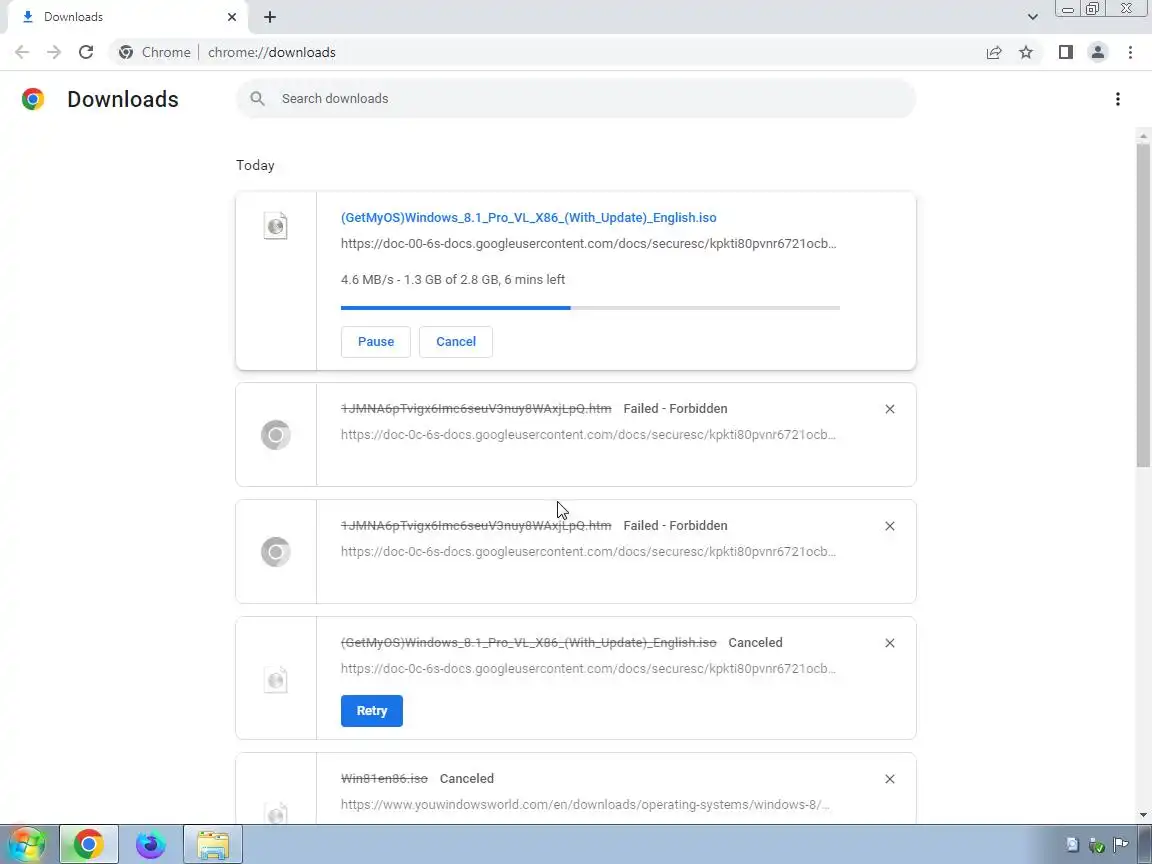Focus the Search downloads field
Viewport: 1152px width, 864px height.
pyautogui.click(x=576, y=98)
